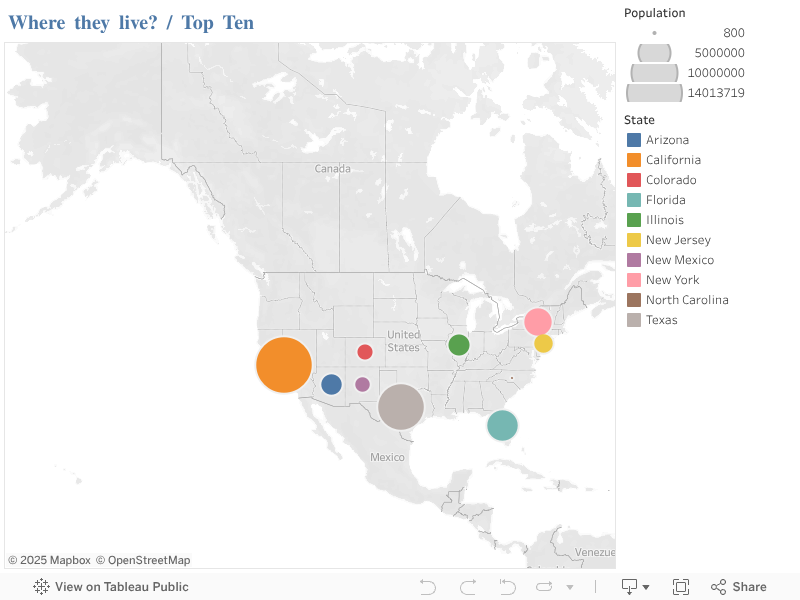Click the redo arrow in the toolbar
Viewport: 800px width, 600px height.
point(468,587)
